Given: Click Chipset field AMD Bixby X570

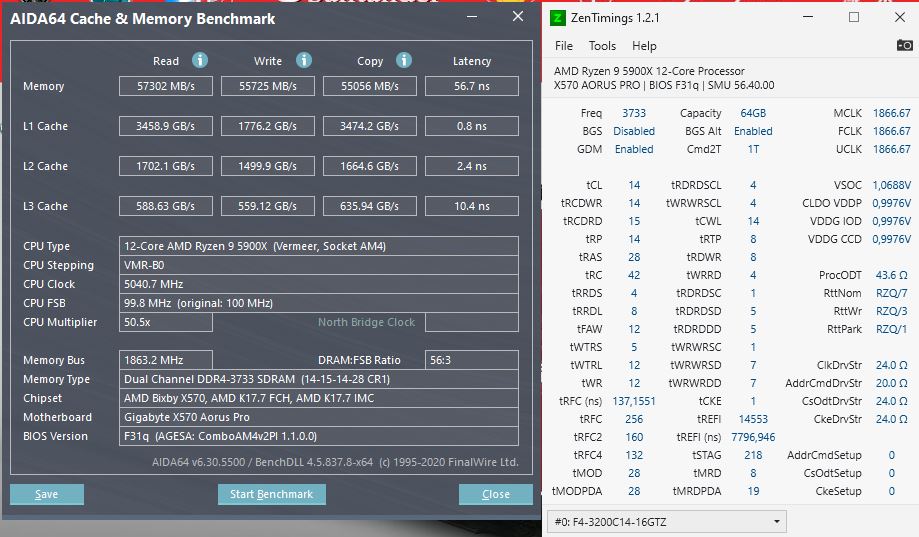Looking at the screenshot, I should [319, 398].
